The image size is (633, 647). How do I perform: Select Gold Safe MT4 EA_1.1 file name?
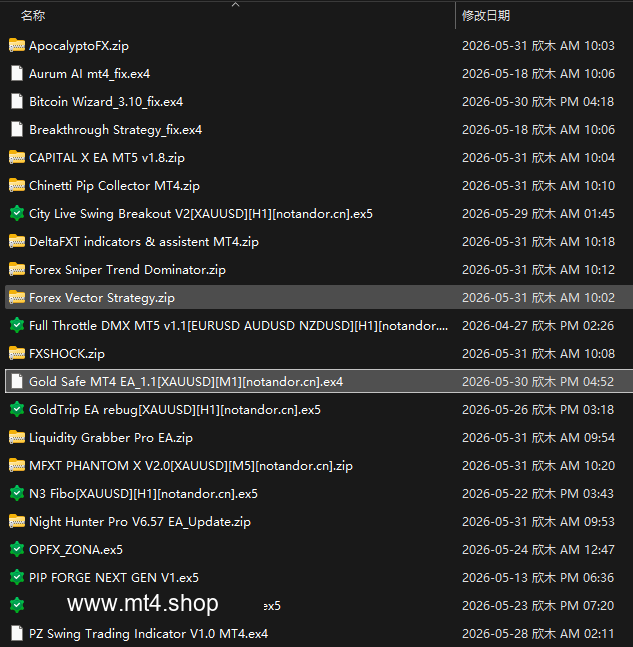186,382
